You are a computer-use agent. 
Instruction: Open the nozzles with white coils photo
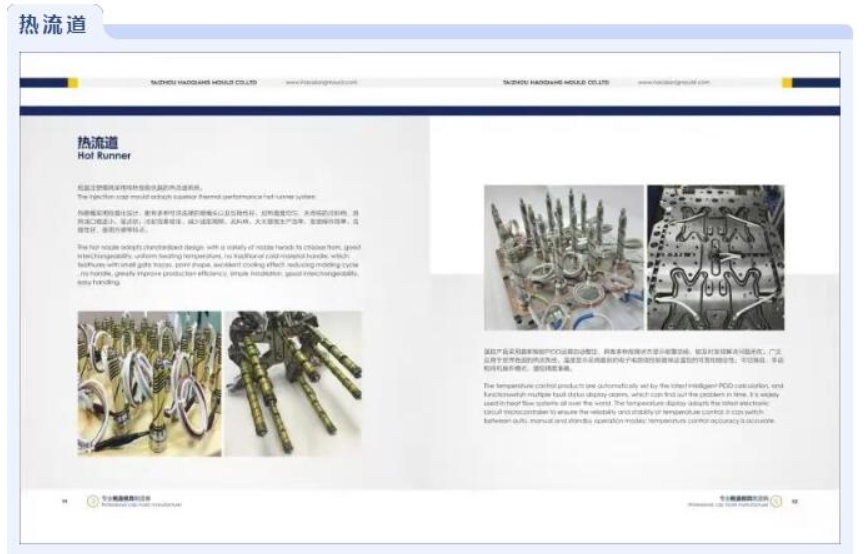pos(149,383)
